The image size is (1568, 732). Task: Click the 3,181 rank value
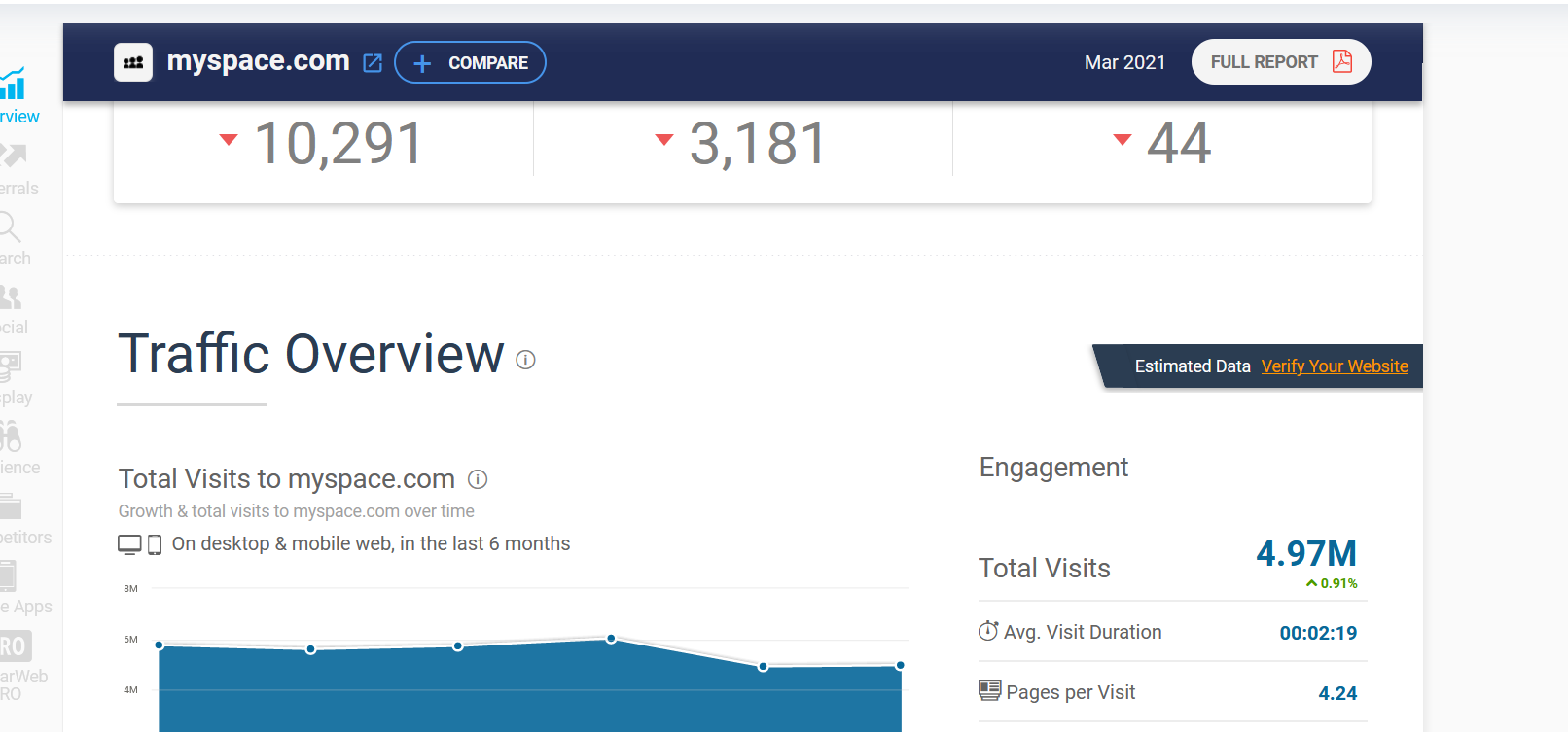click(x=758, y=143)
